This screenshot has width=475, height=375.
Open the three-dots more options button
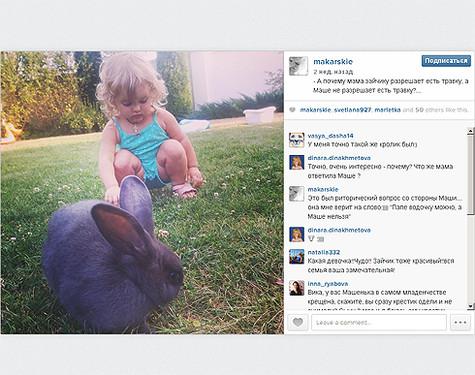[460, 322]
